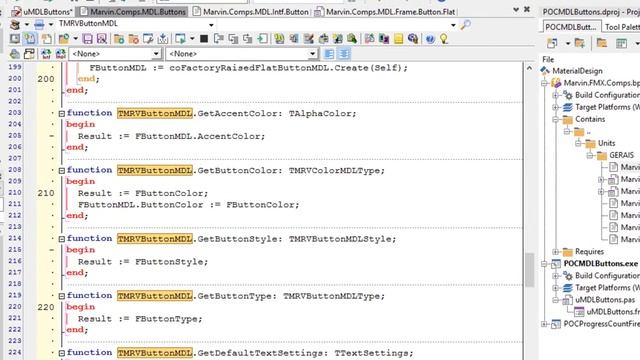
Task: Click the View Unit icon at toolbar start
Action: [x=15, y=39]
